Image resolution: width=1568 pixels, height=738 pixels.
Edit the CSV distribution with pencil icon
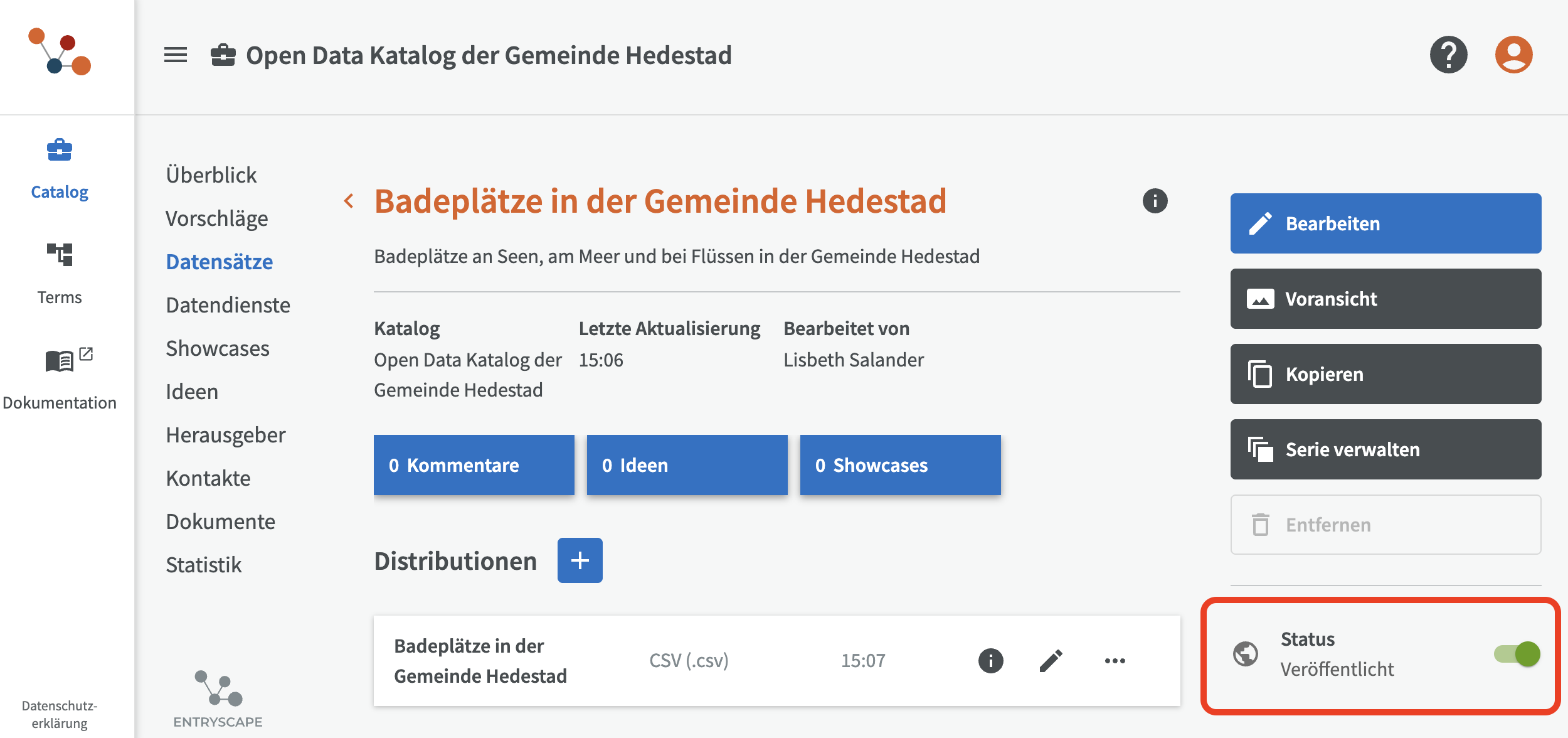point(1051,661)
